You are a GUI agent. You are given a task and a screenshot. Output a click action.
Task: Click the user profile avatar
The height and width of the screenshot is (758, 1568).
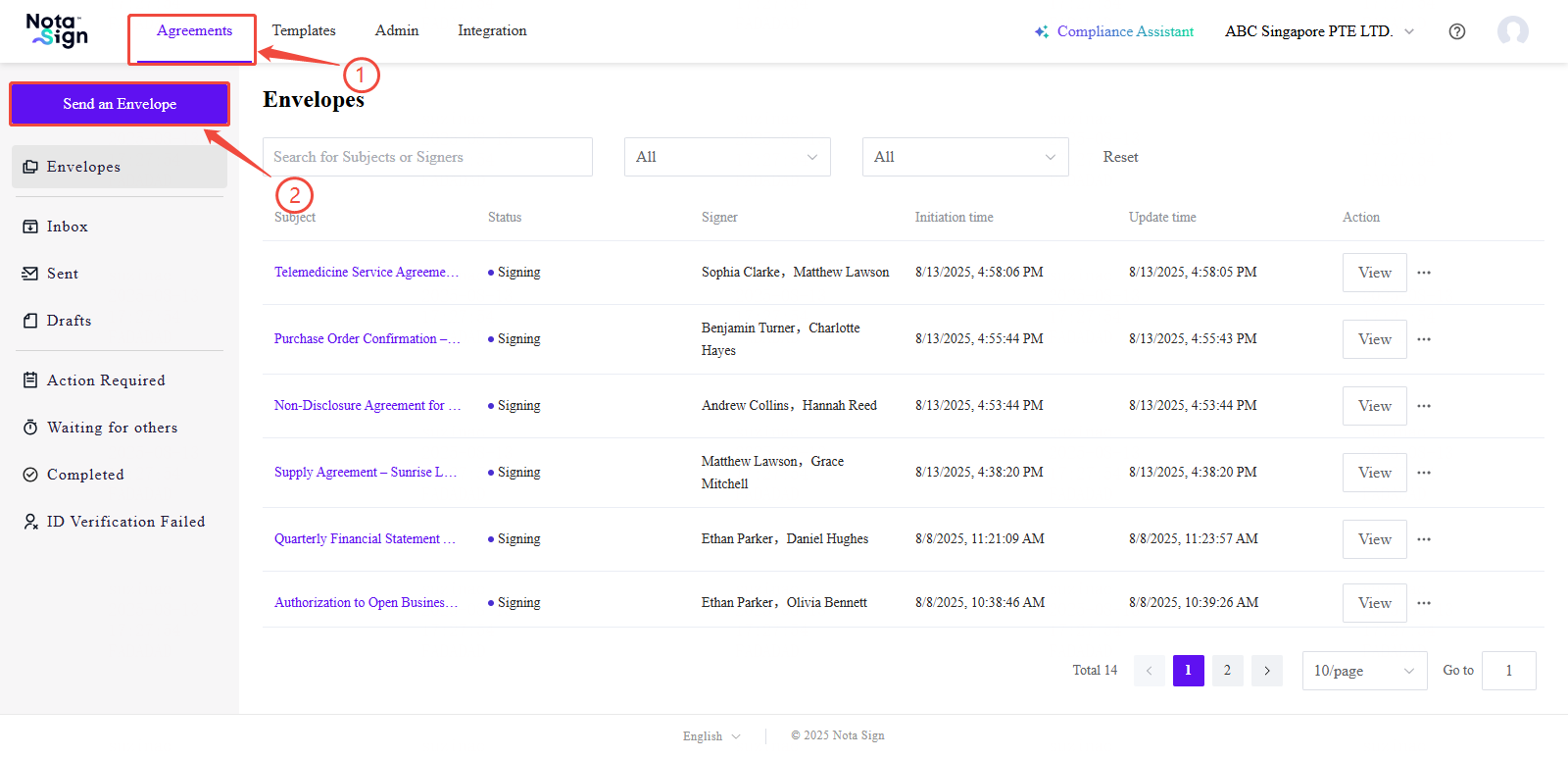1512,31
